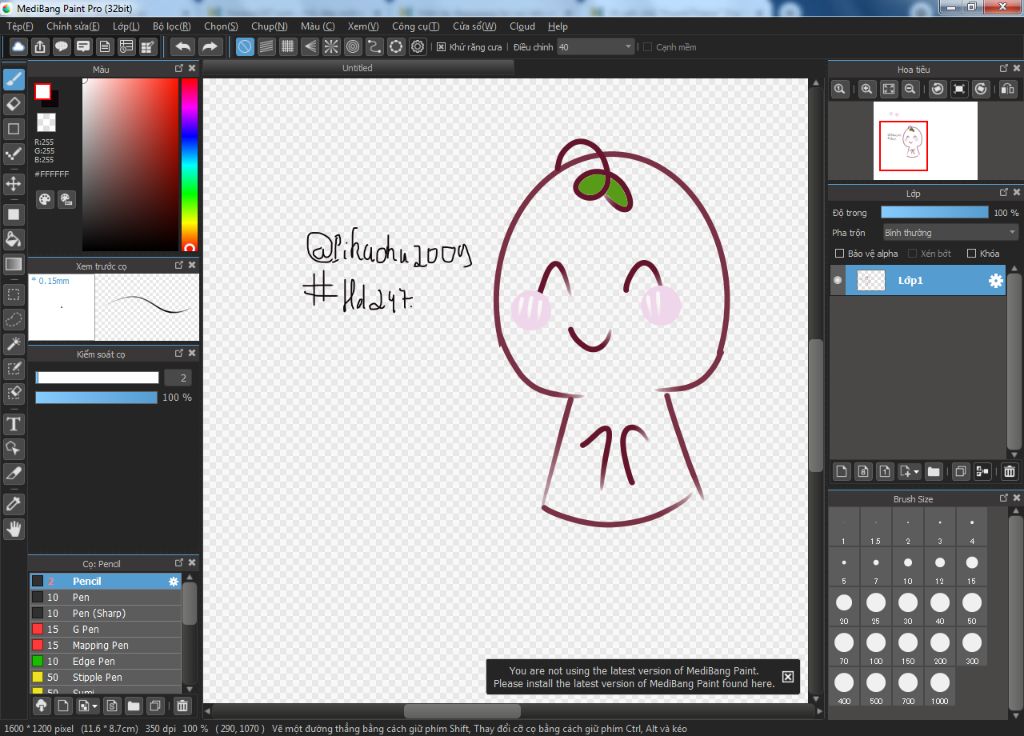
Task: Toggle the Khử răng cưa checkbox
Action: 441,47
